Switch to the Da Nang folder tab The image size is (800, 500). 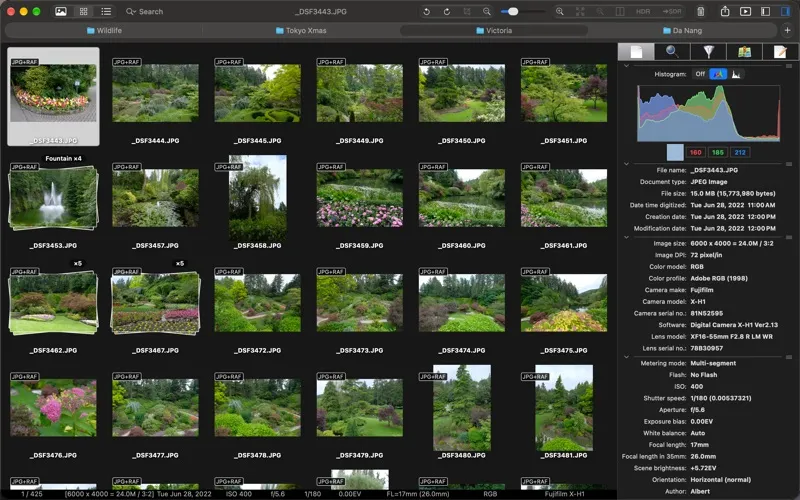(x=683, y=31)
